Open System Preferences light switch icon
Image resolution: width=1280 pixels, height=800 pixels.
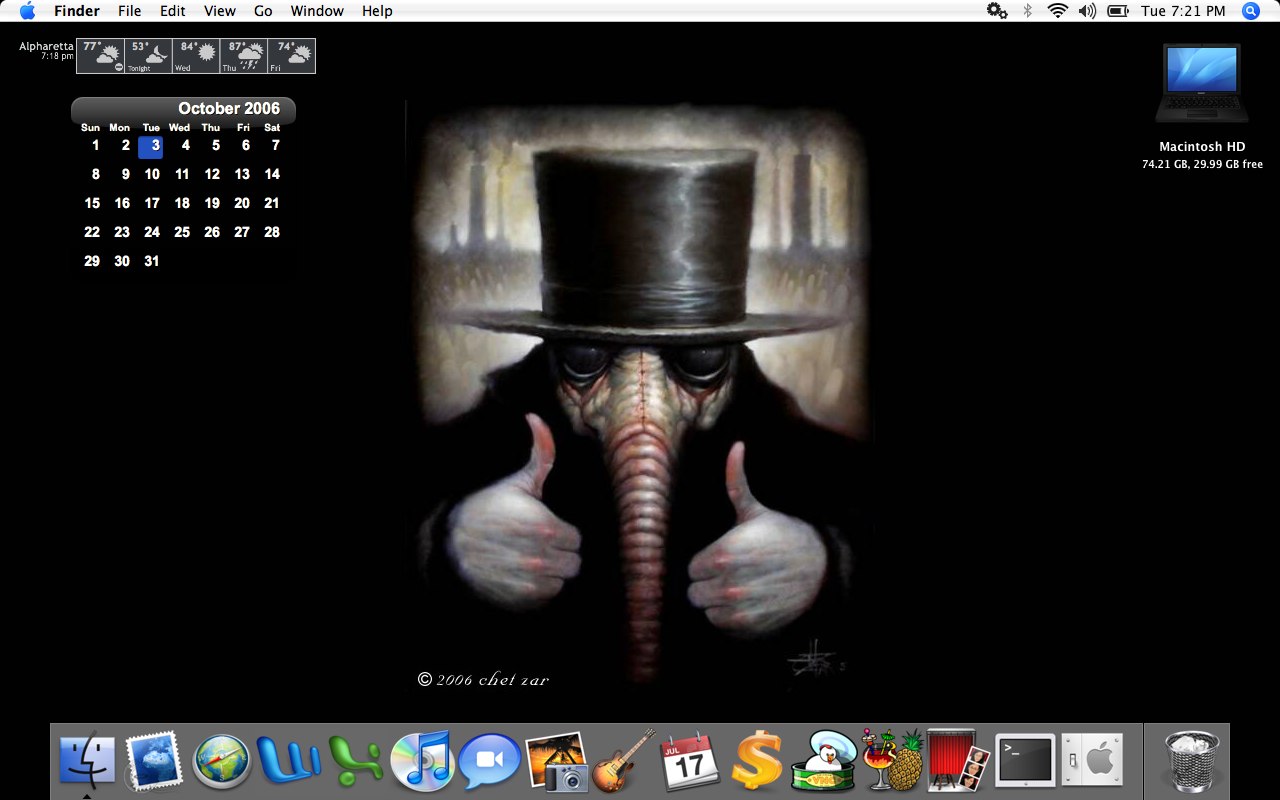(x=1092, y=762)
